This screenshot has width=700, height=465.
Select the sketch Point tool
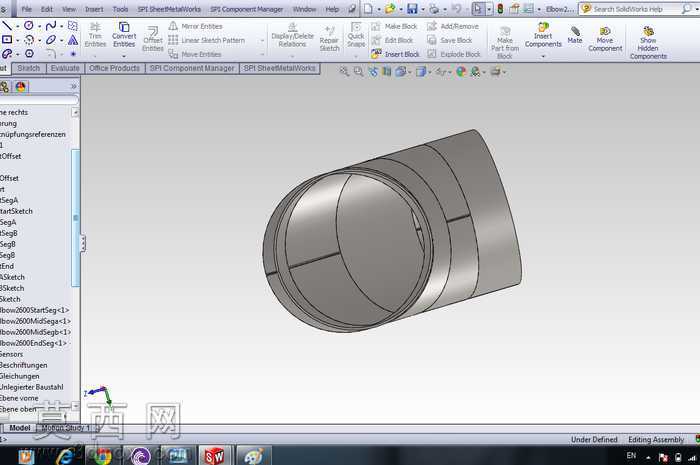(x=73, y=54)
